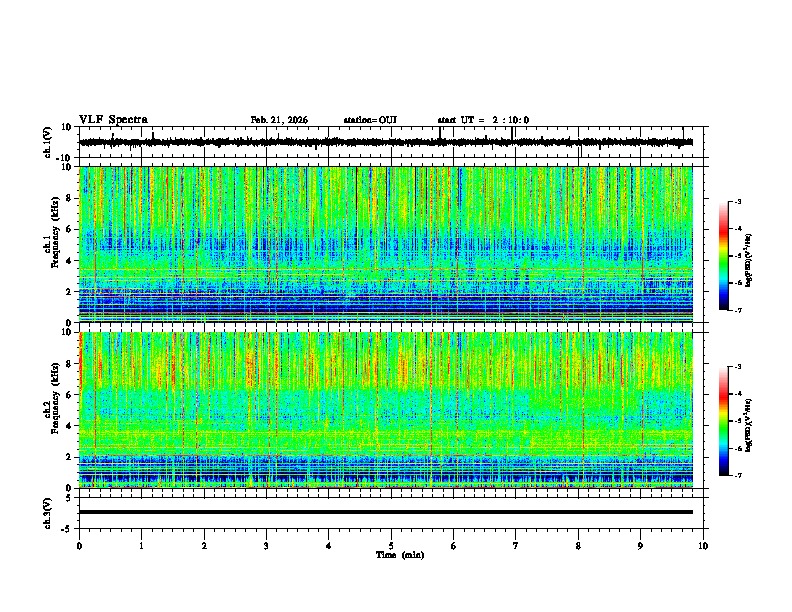Click the ch.1 waveform trace panel

393,142
